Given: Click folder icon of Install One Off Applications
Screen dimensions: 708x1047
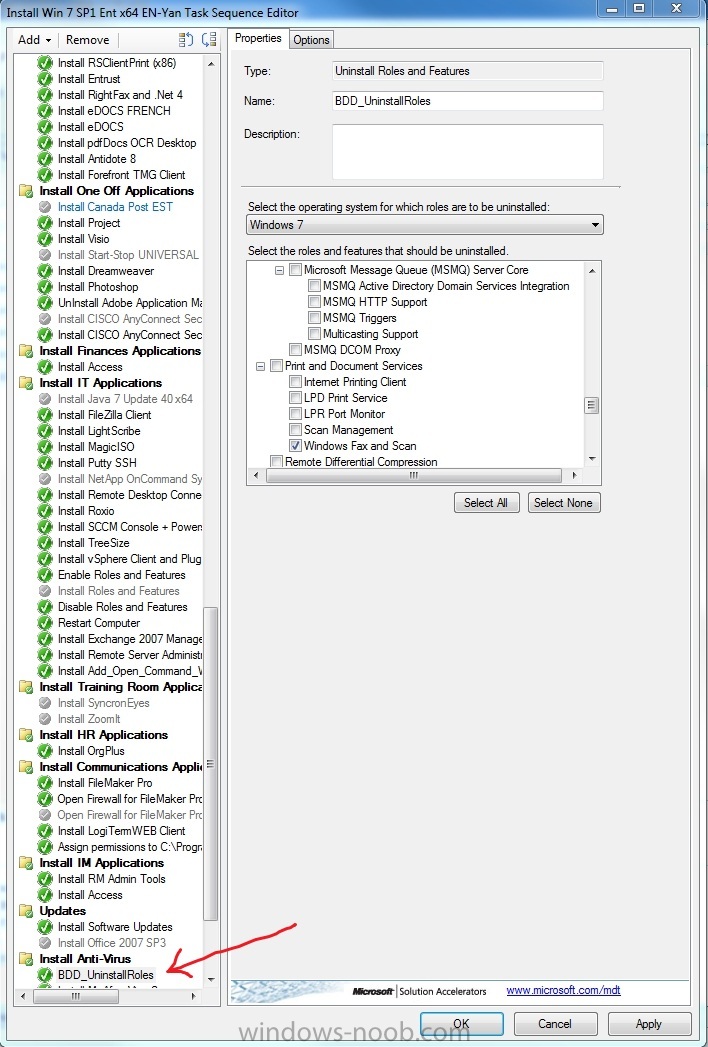Looking at the screenshot, I should coord(26,191).
